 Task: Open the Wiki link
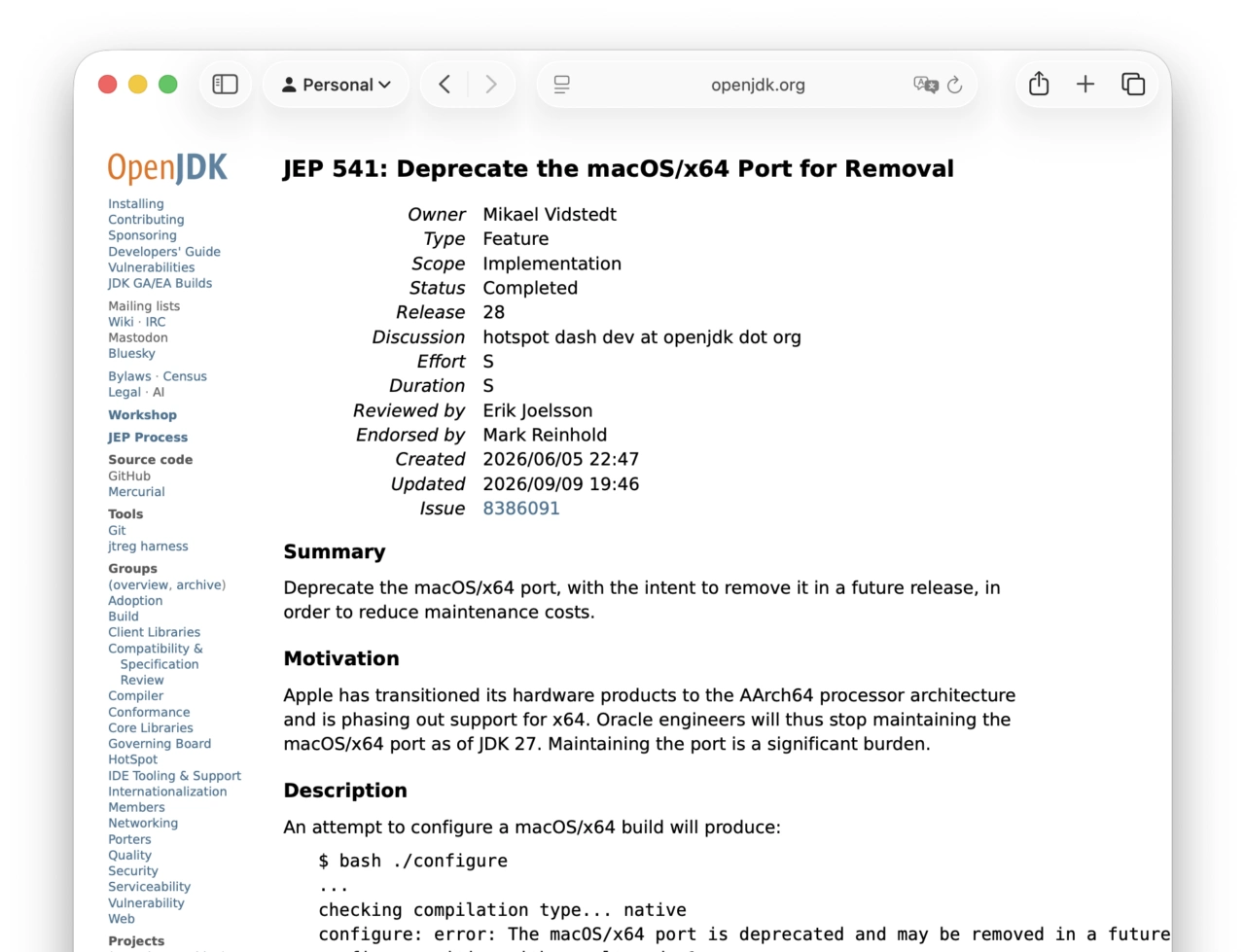pyautogui.click(x=121, y=322)
